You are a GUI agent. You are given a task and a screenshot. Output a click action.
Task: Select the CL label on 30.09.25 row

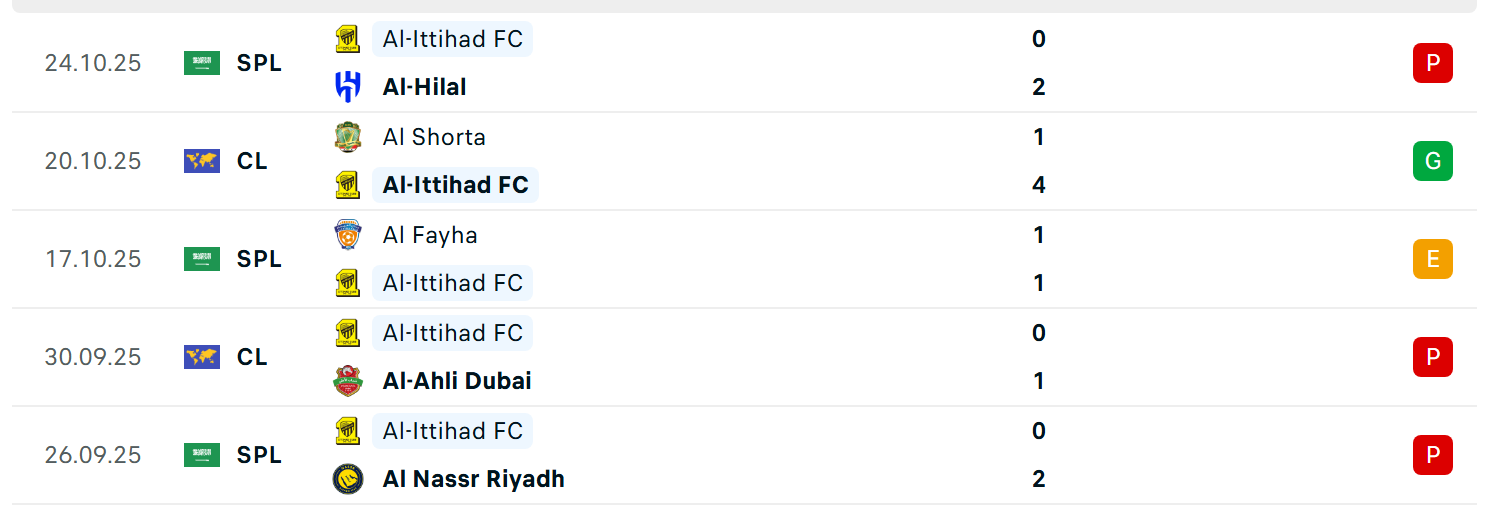[x=252, y=357]
